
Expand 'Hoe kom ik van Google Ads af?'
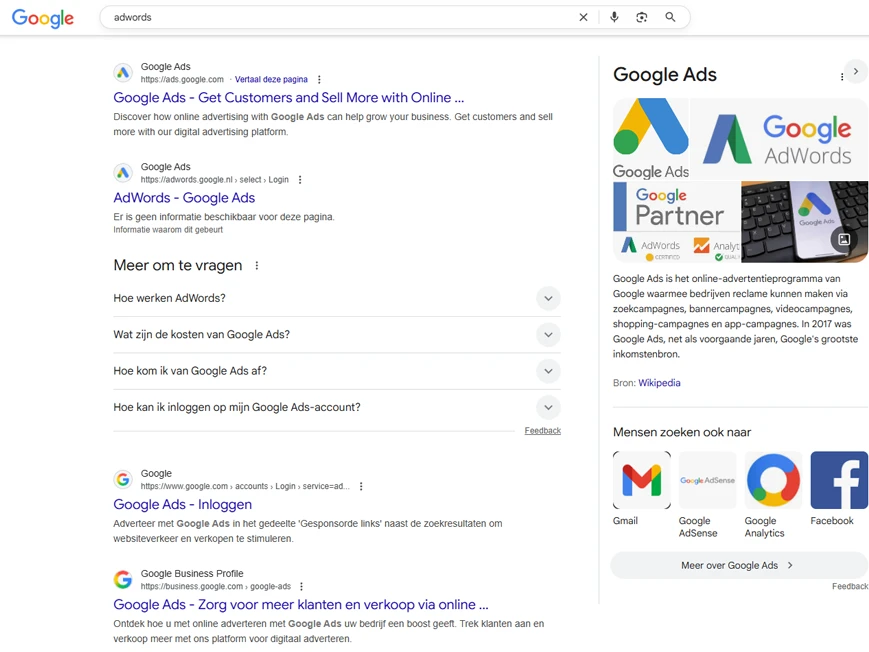(548, 371)
